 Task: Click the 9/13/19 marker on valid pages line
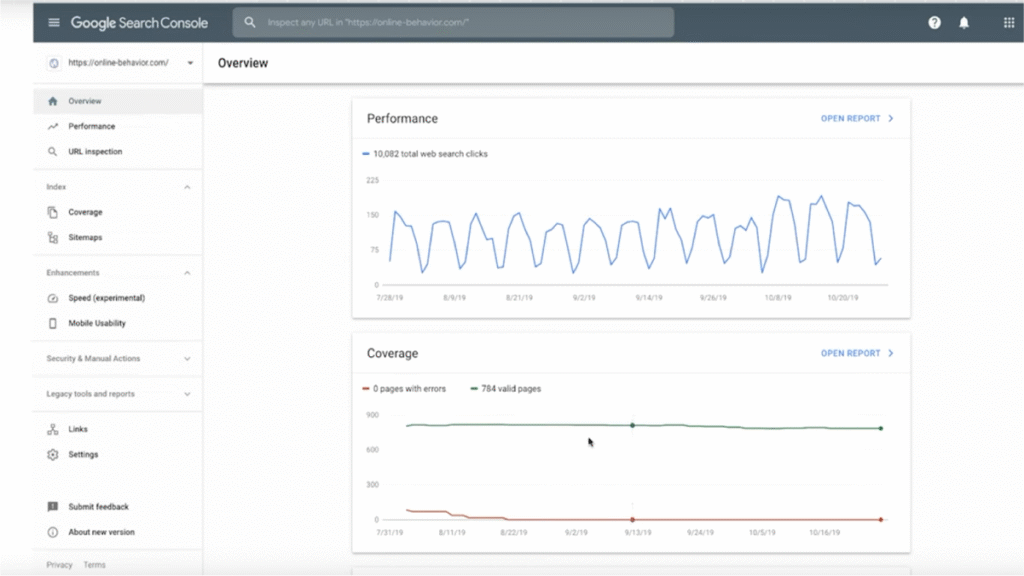(x=632, y=425)
